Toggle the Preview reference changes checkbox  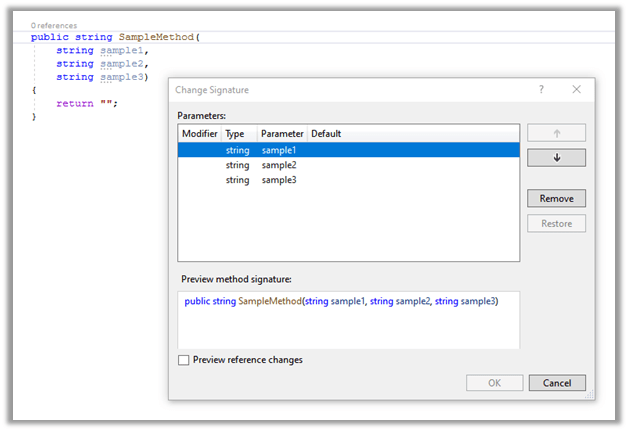click(183, 360)
